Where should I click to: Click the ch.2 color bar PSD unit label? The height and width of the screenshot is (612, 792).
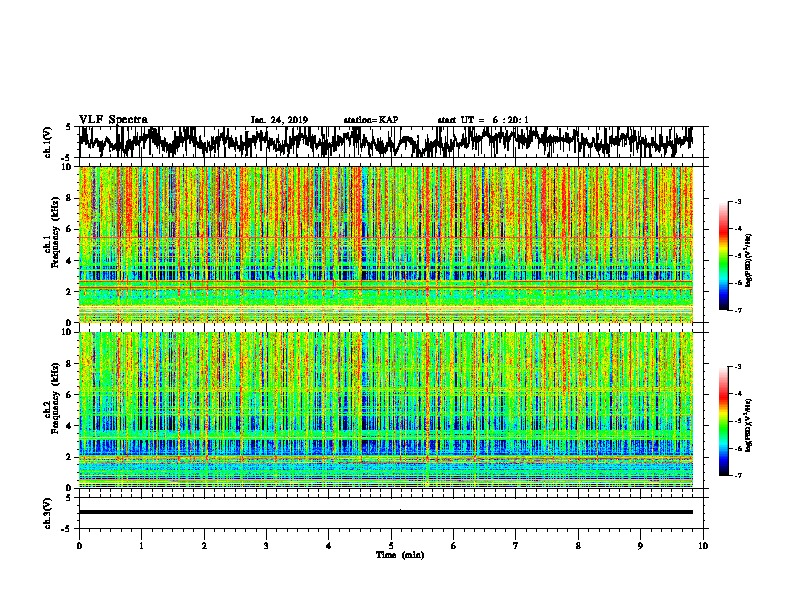749,425
